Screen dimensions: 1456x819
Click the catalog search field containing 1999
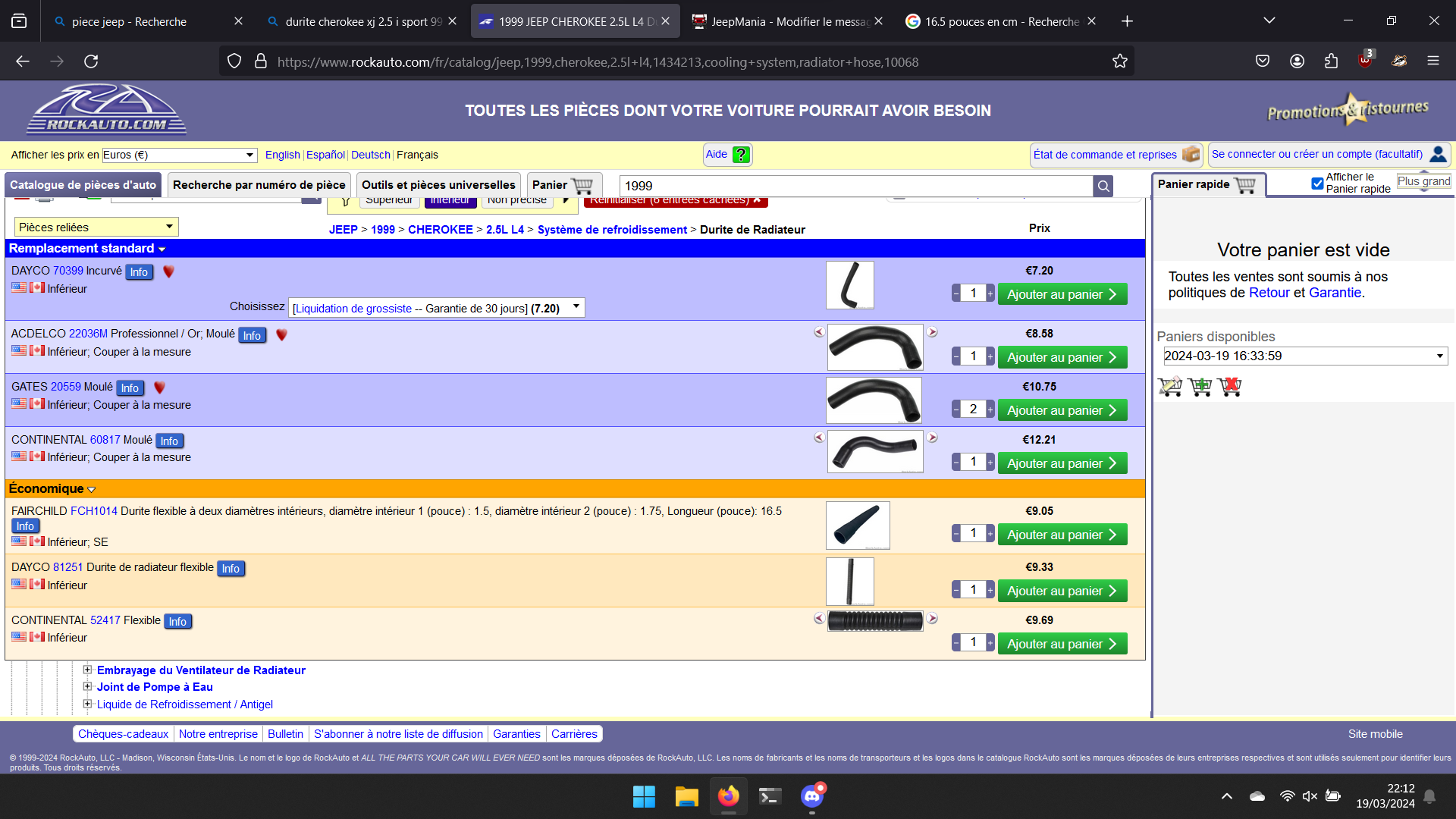click(855, 186)
